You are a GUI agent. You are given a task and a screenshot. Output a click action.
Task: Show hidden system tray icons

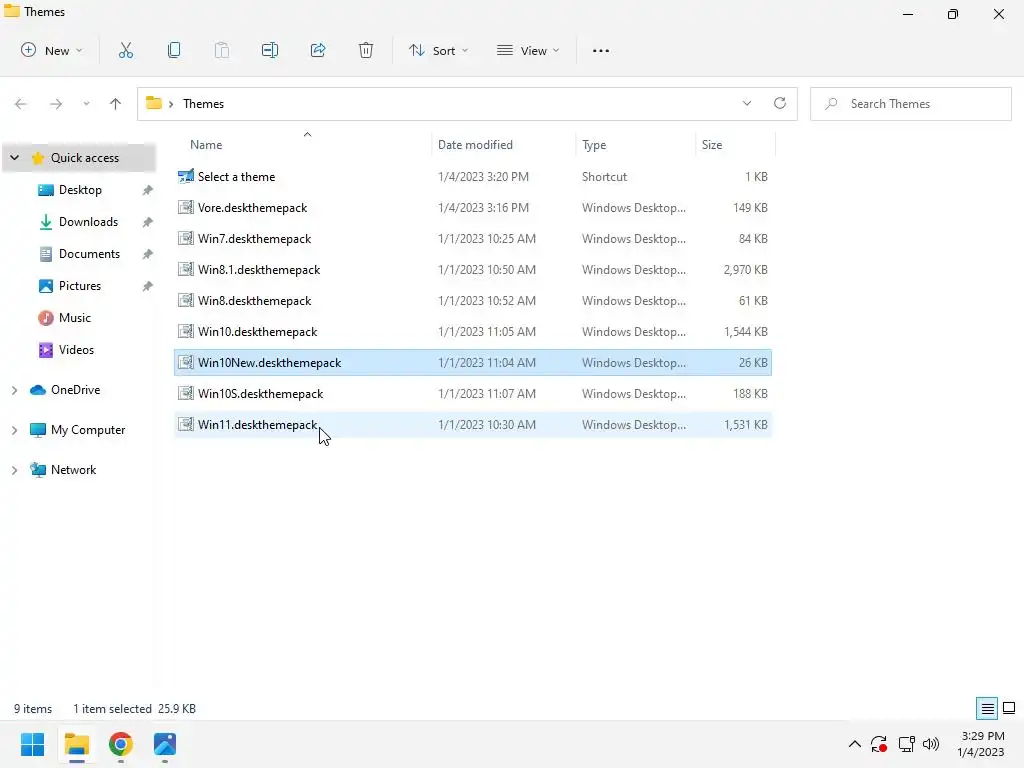point(854,744)
